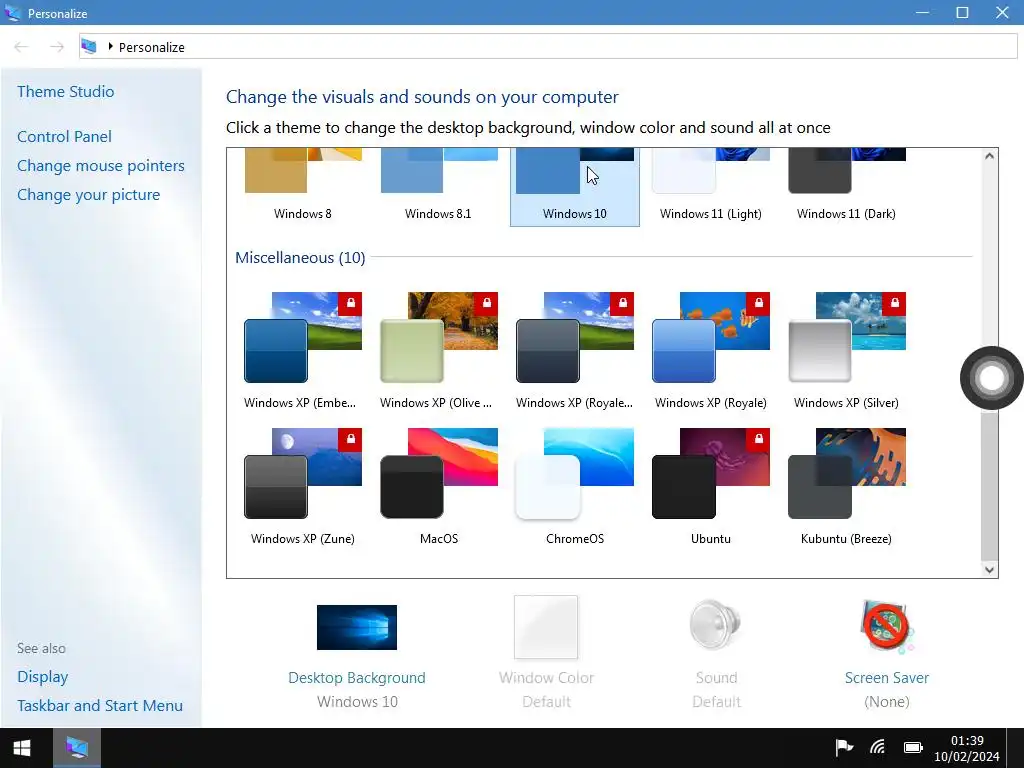This screenshot has height=768, width=1024.
Task: Click the address bar Personalize icon
Action: [x=89, y=46]
